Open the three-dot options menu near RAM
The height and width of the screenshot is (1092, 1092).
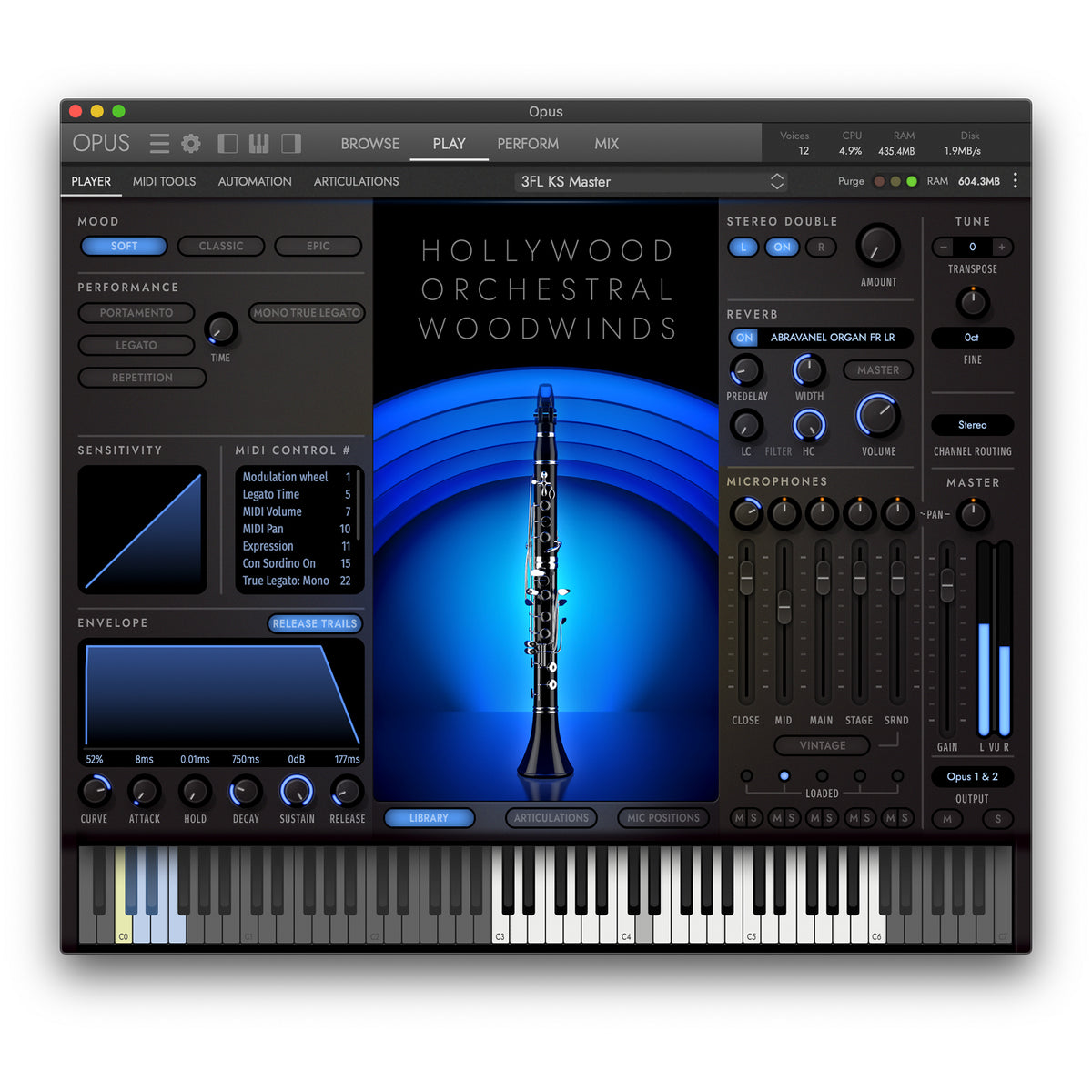[x=1016, y=181]
